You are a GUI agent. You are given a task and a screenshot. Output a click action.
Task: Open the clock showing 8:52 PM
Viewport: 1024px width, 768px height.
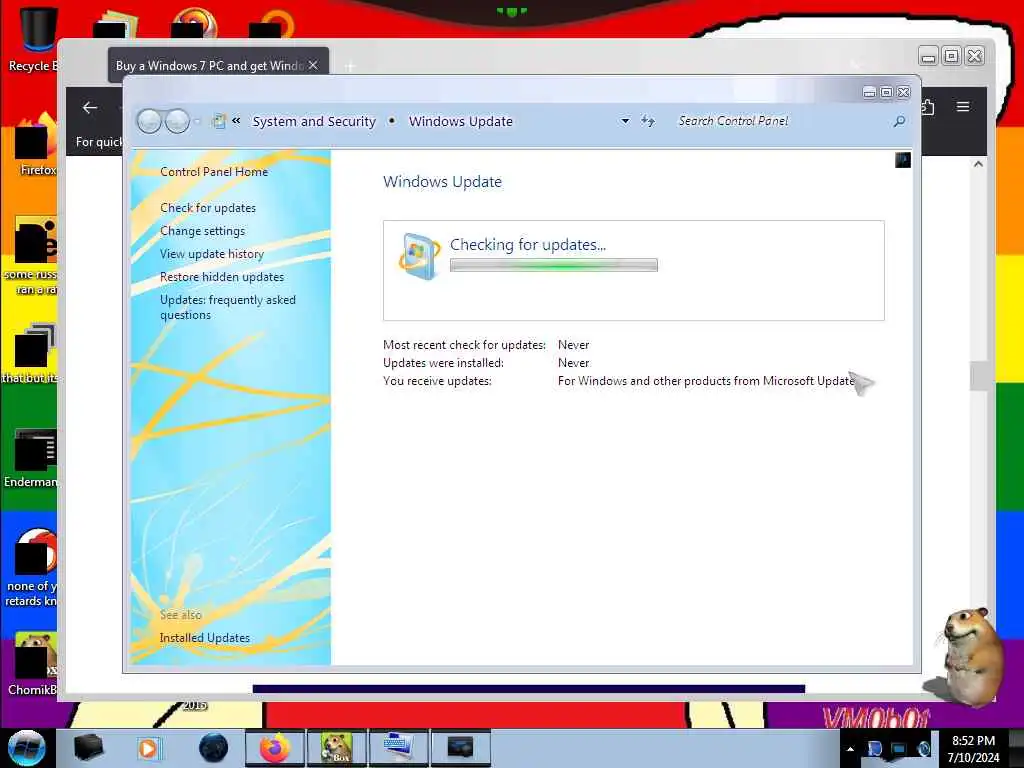(x=973, y=749)
